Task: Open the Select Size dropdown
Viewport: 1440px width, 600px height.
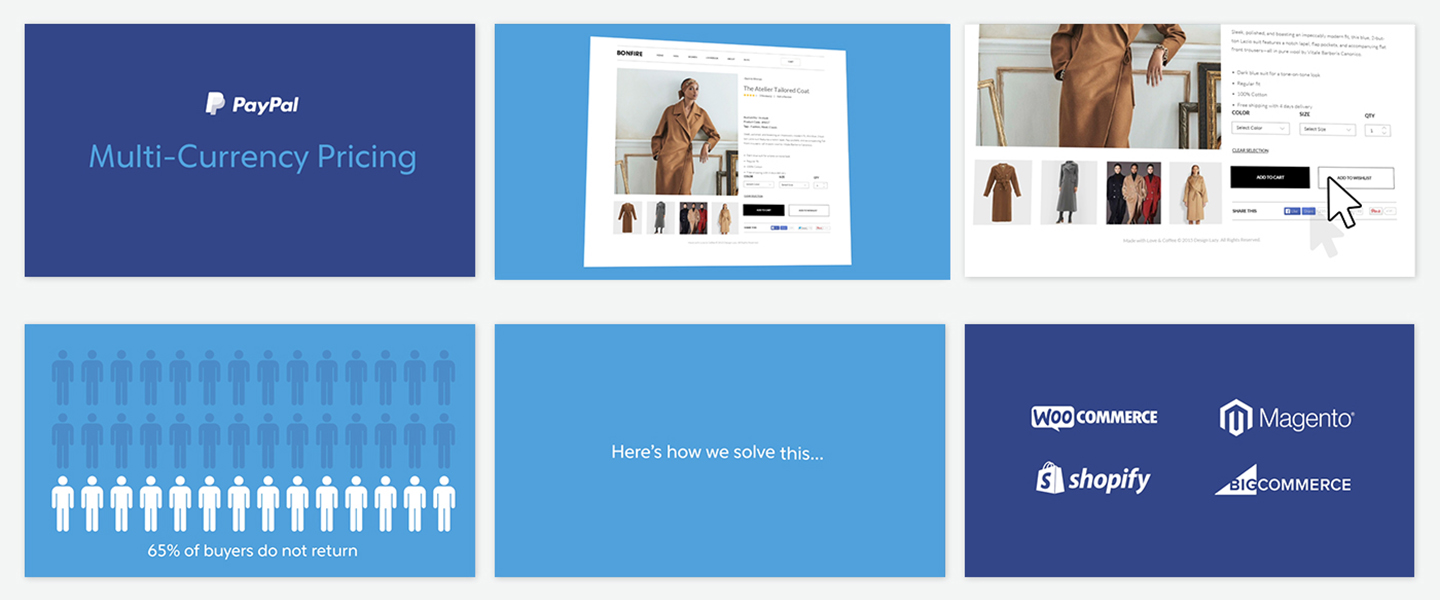Action: [x=1327, y=129]
